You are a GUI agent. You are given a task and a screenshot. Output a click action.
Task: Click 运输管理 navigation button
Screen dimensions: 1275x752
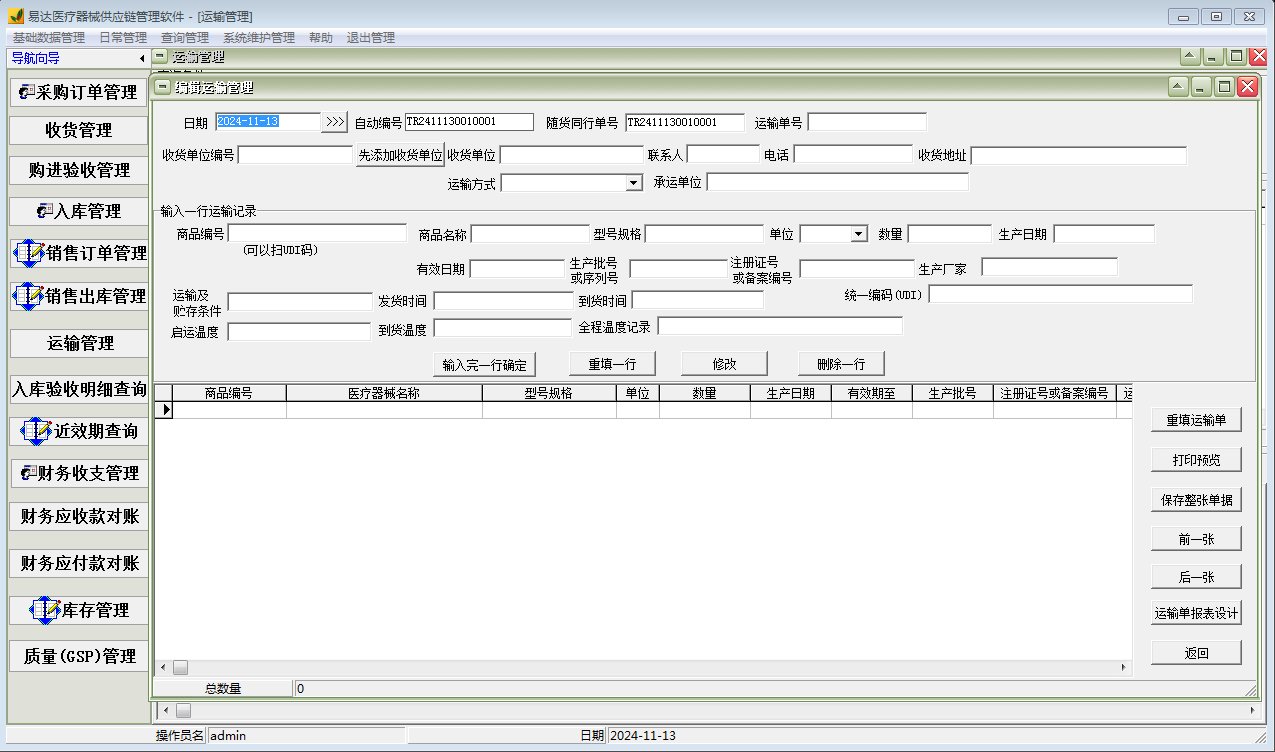78,343
